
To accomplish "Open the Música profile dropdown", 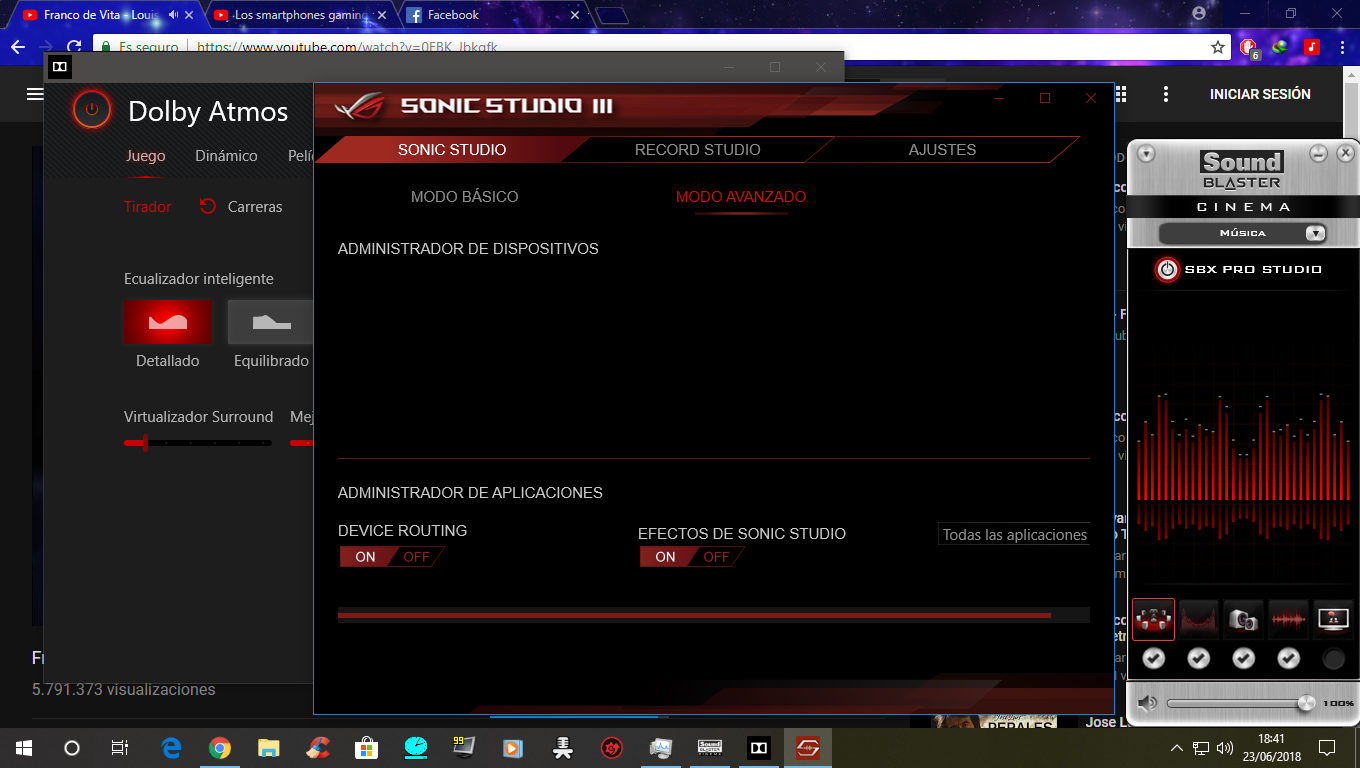I will click(1243, 233).
